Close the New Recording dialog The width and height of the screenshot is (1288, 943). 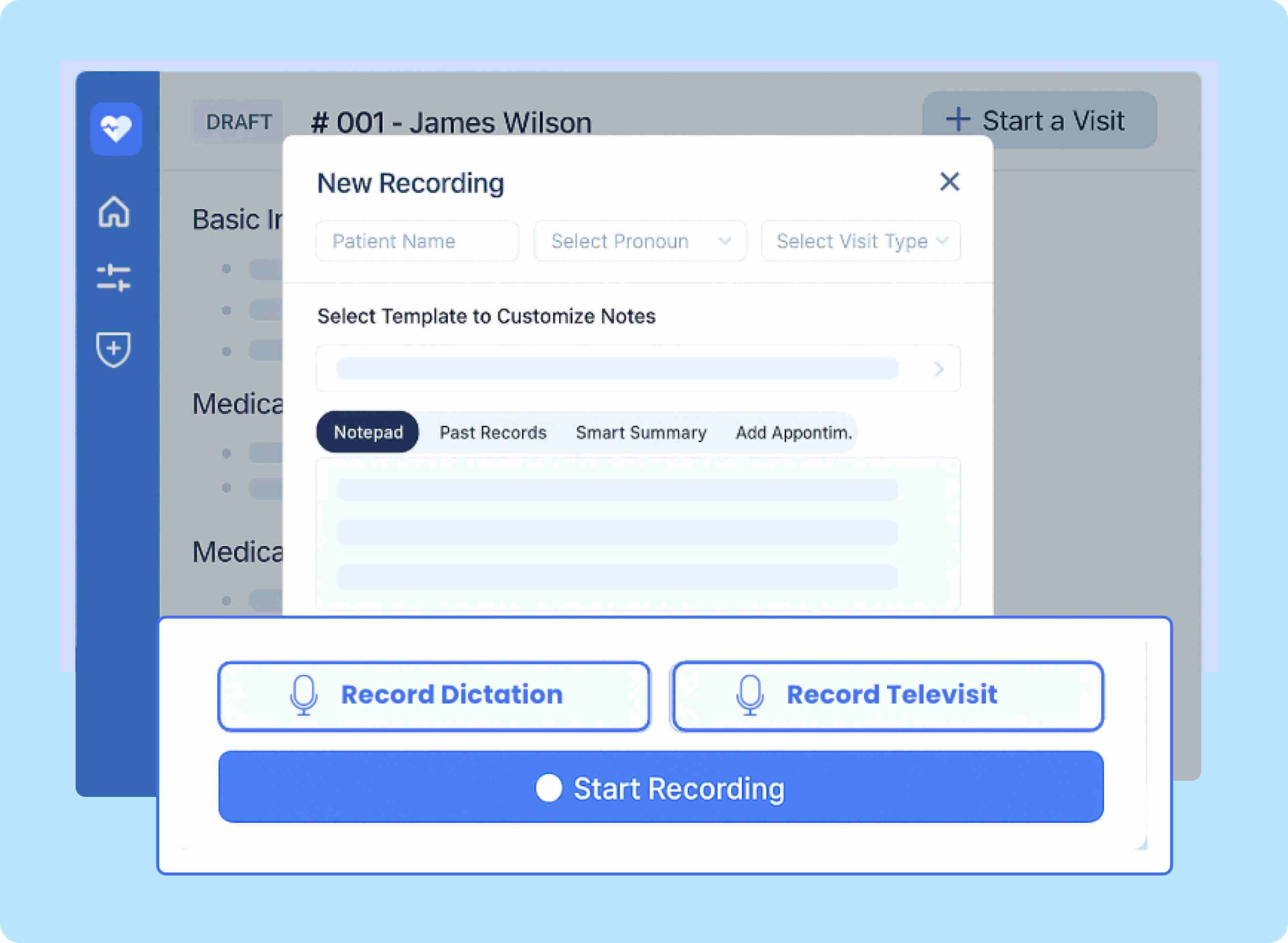[949, 182]
